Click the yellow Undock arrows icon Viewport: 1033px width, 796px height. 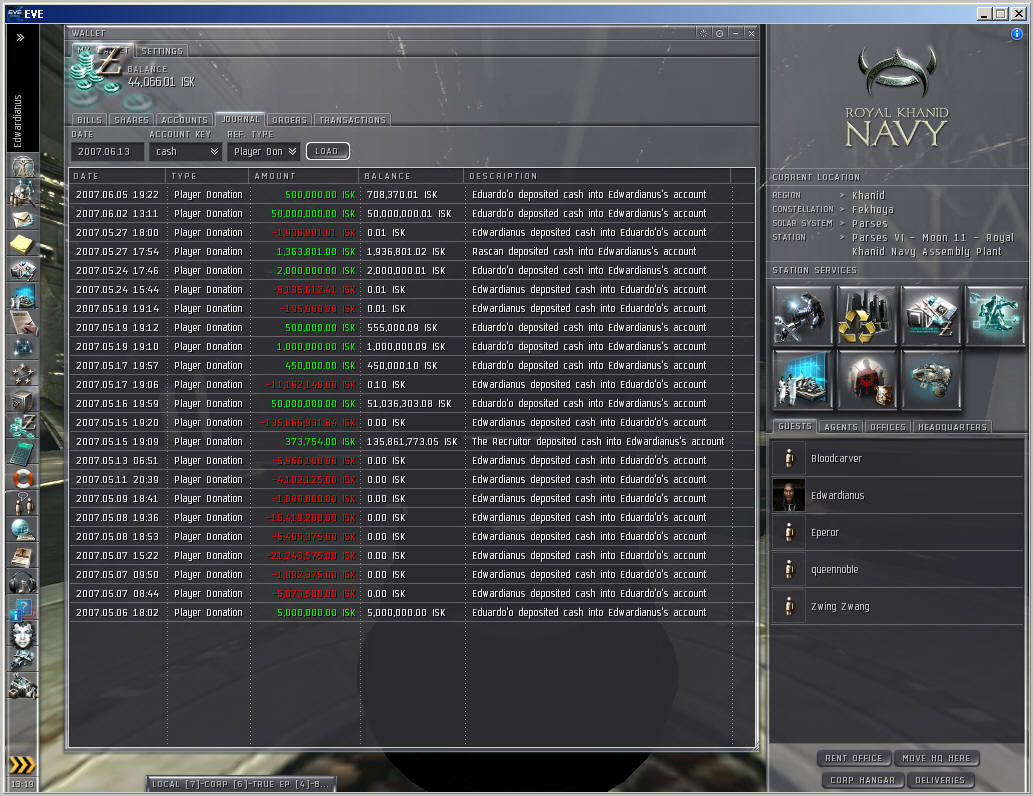[22, 764]
